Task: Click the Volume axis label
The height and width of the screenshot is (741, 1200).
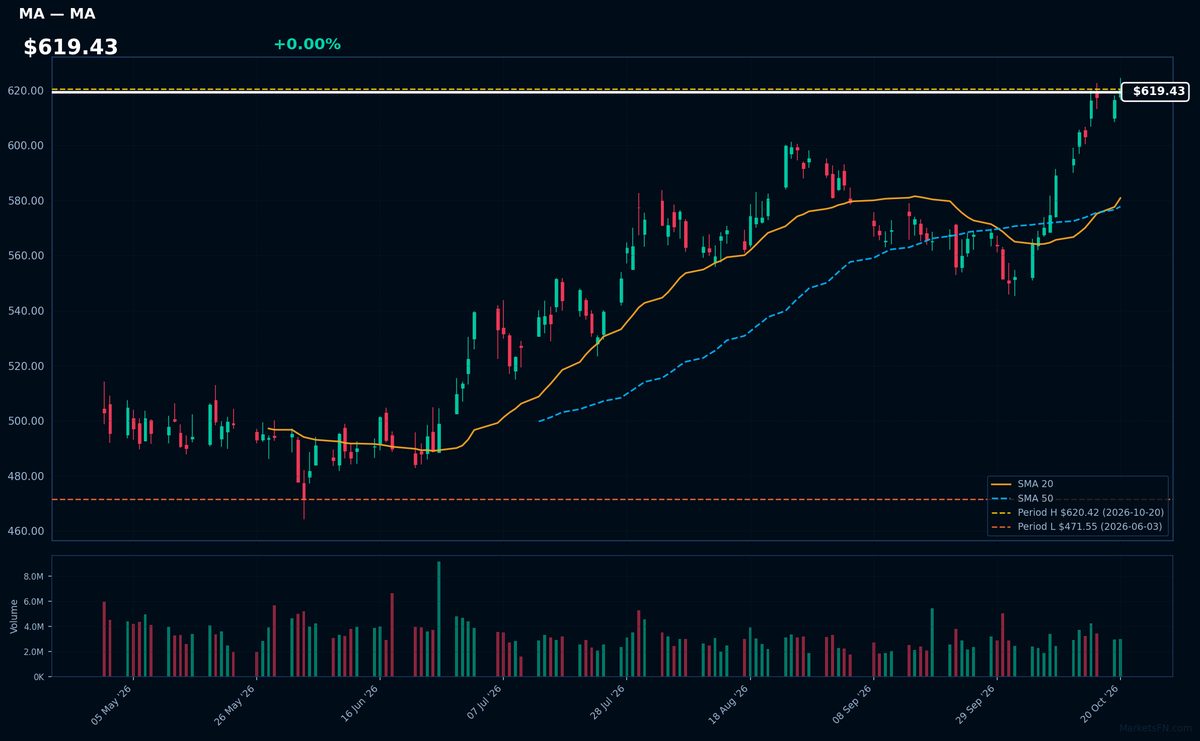Action: (14, 616)
